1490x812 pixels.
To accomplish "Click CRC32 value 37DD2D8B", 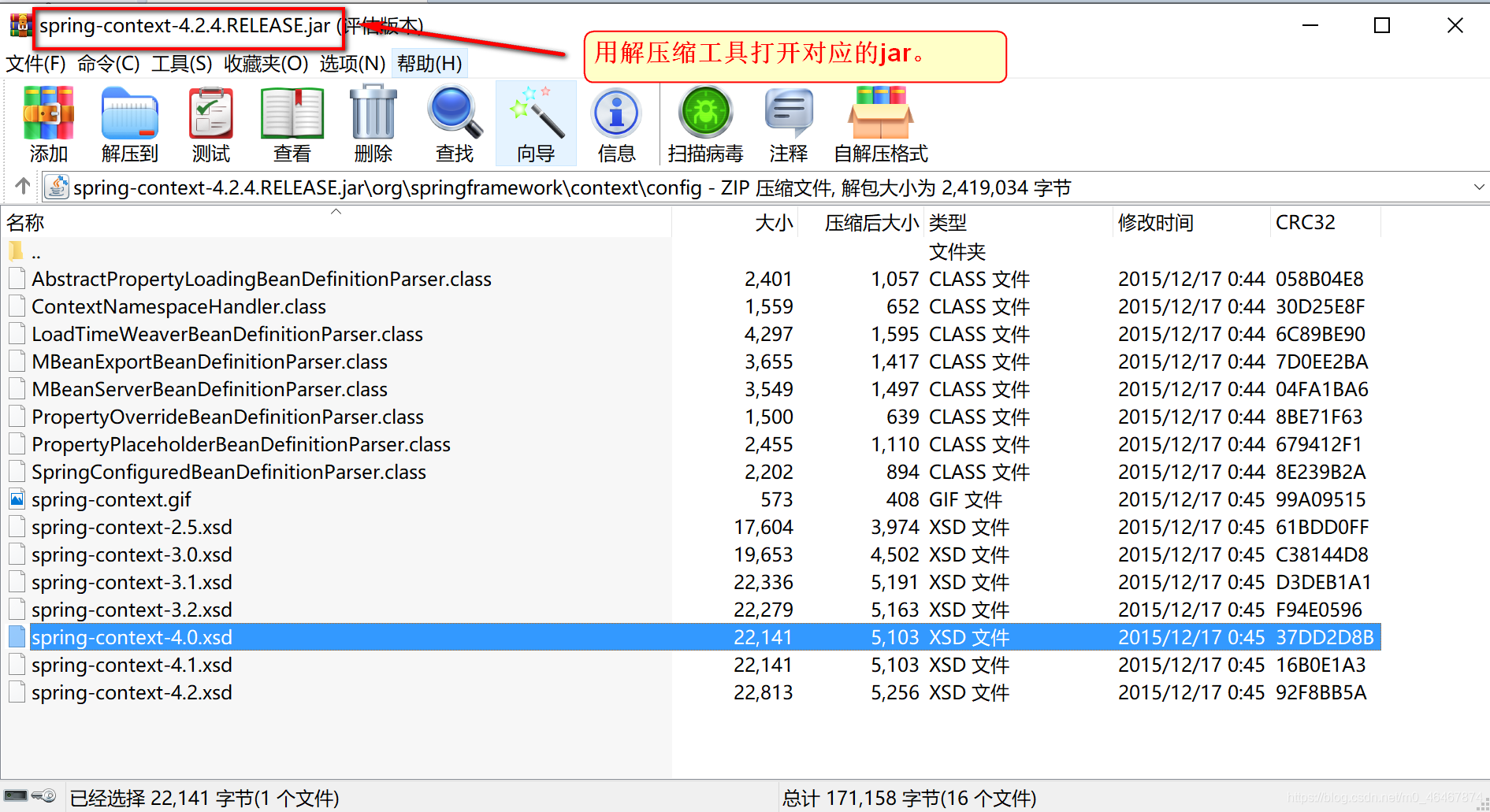I will (x=1325, y=637).
